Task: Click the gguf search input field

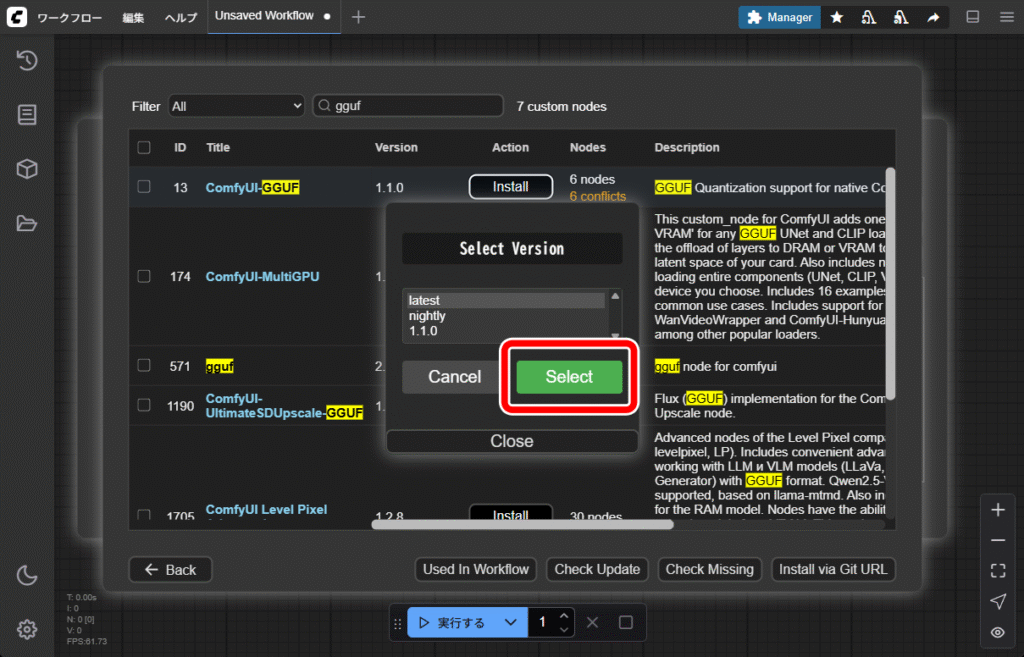Action: coord(408,106)
